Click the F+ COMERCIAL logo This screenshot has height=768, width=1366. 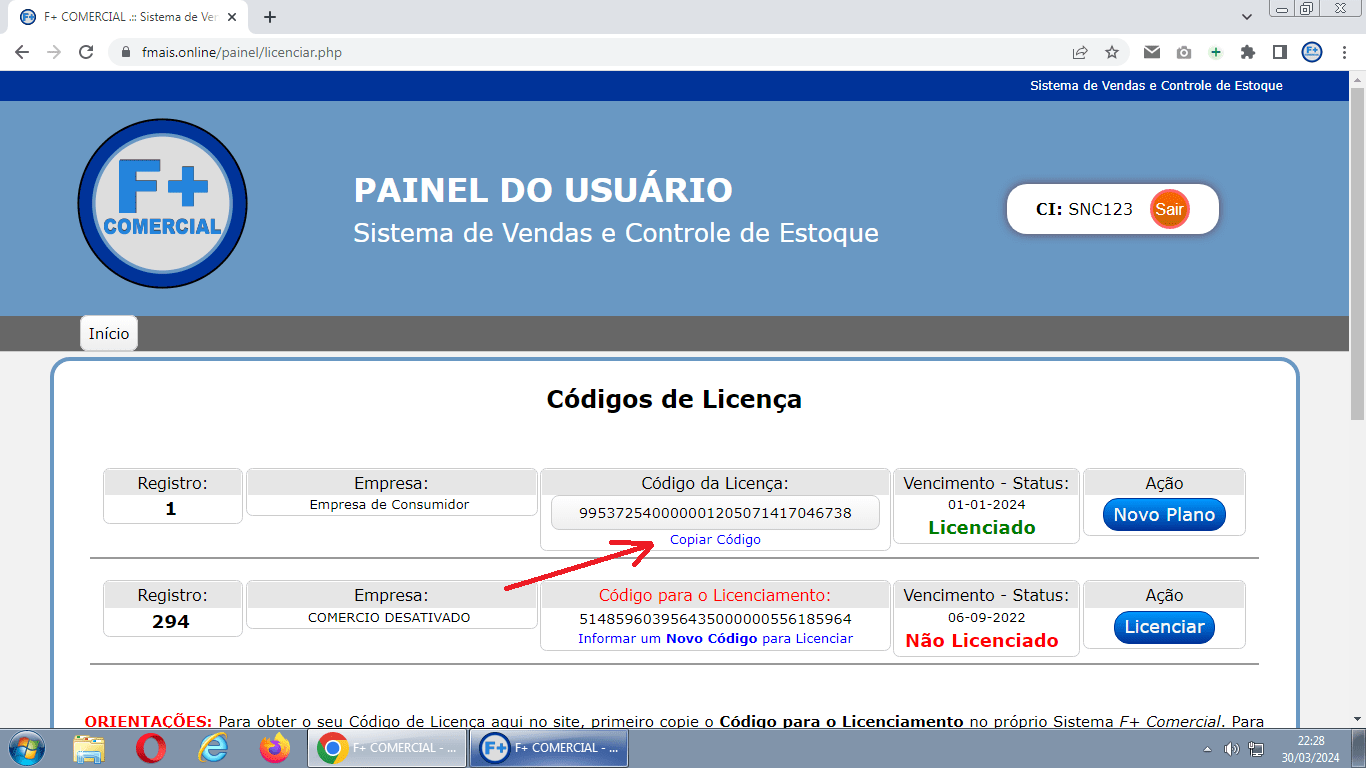click(162, 204)
